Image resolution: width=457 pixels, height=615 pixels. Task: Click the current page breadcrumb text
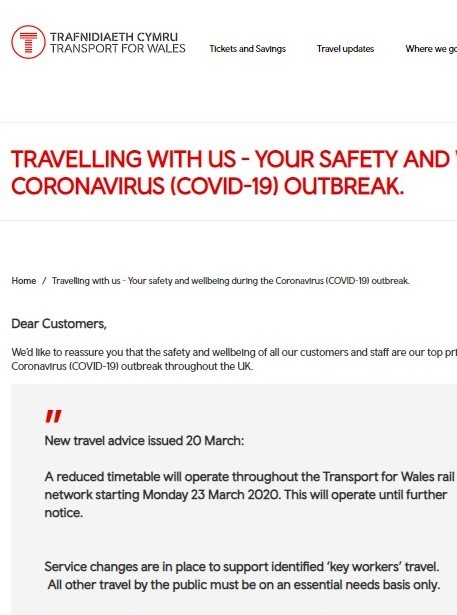click(231, 281)
